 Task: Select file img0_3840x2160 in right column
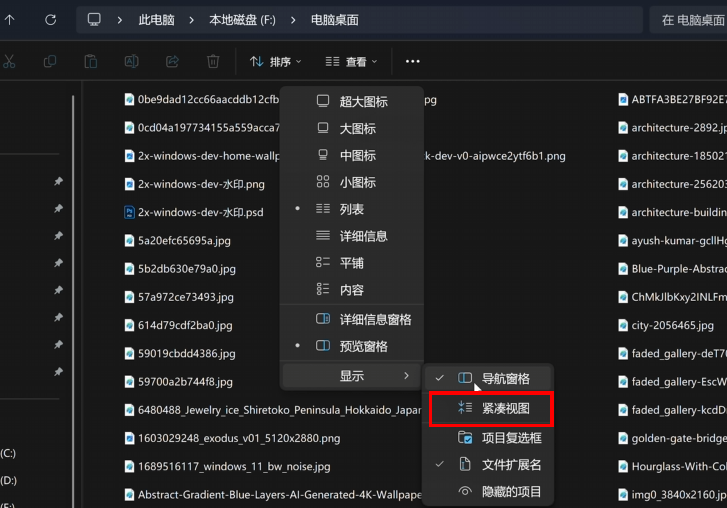672,495
